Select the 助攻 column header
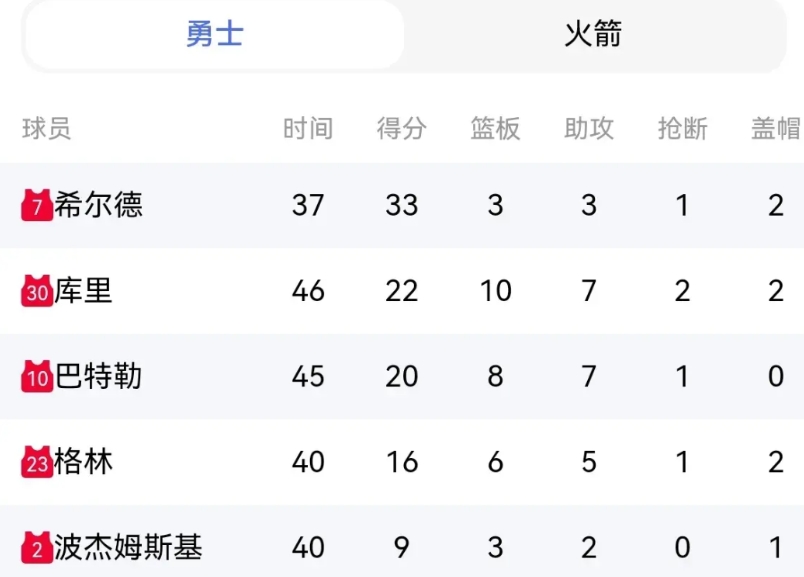This screenshot has width=804, height=577. pos(589,128)
